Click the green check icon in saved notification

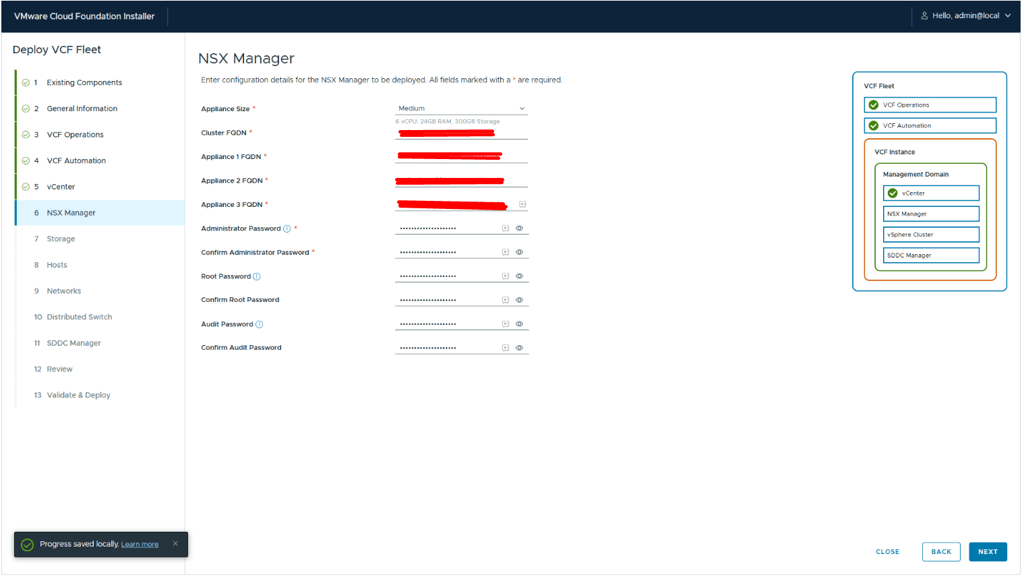[x=27, y=546]
